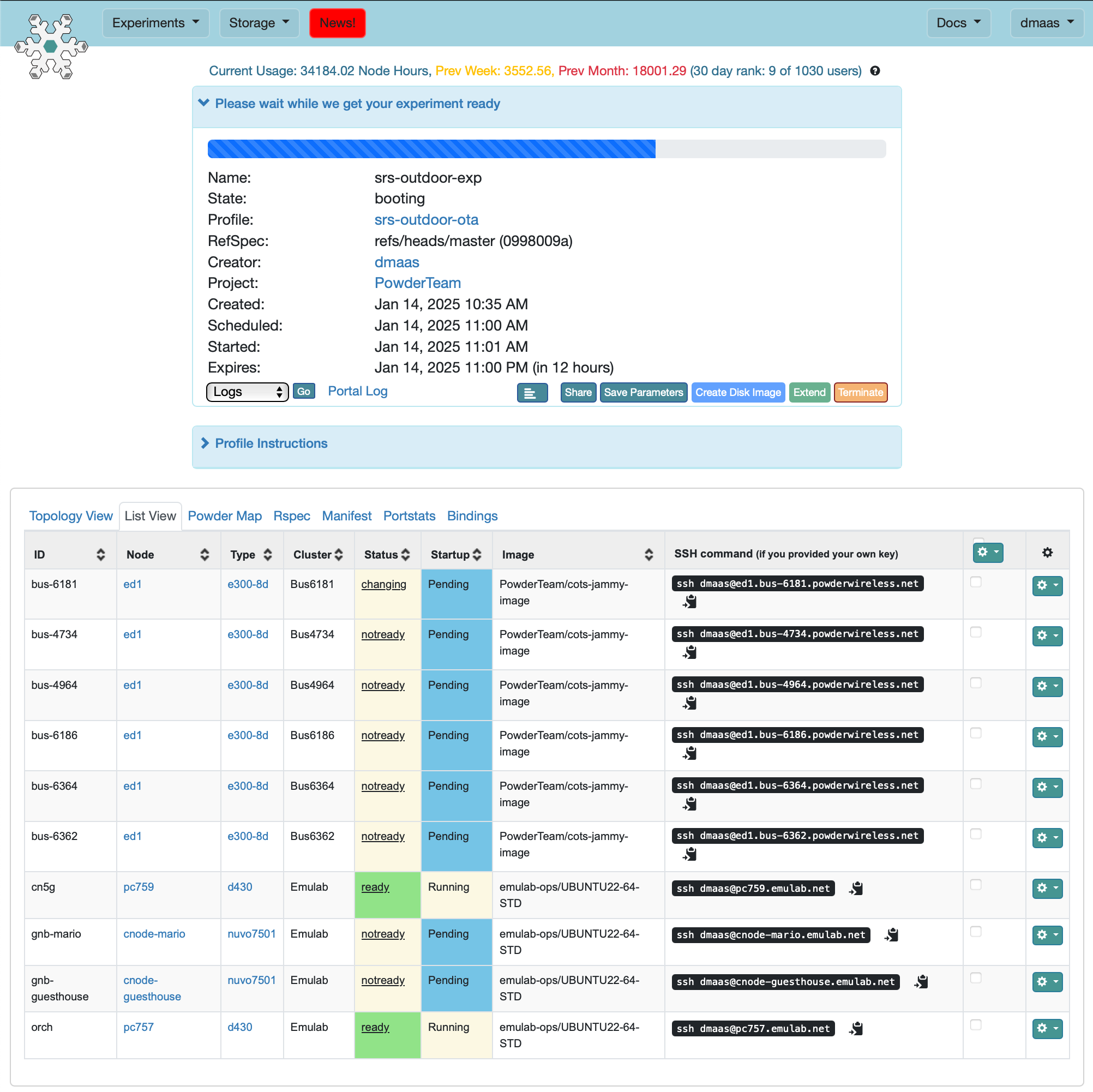The height and width of the screenshot is (1092, 1093).
Task: Click the Powder snowflake logo
Action: [x=51, y=46]
